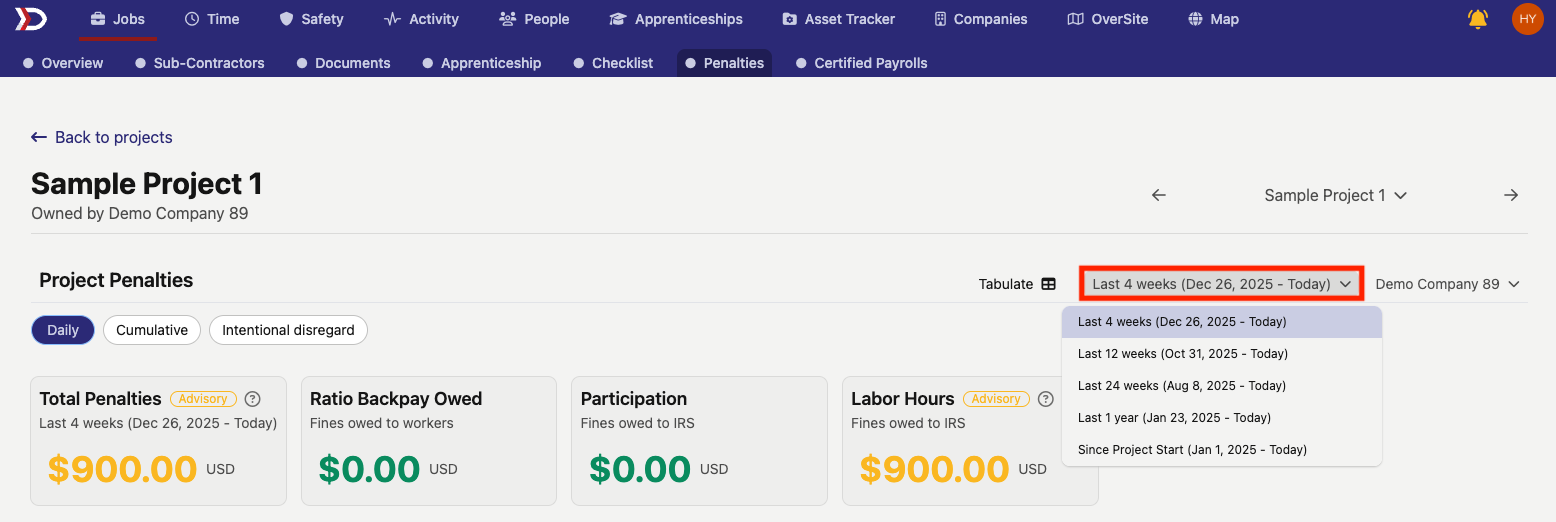The height and width of the screenshot is (522, 1556).
Task: Go to next project with right arrow
Action: (1511, 195)
